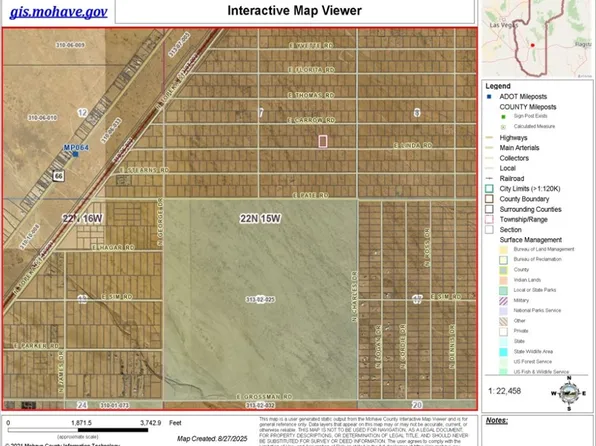
Task: Click the Calculated Measure legend symbol
Action: 503,127
